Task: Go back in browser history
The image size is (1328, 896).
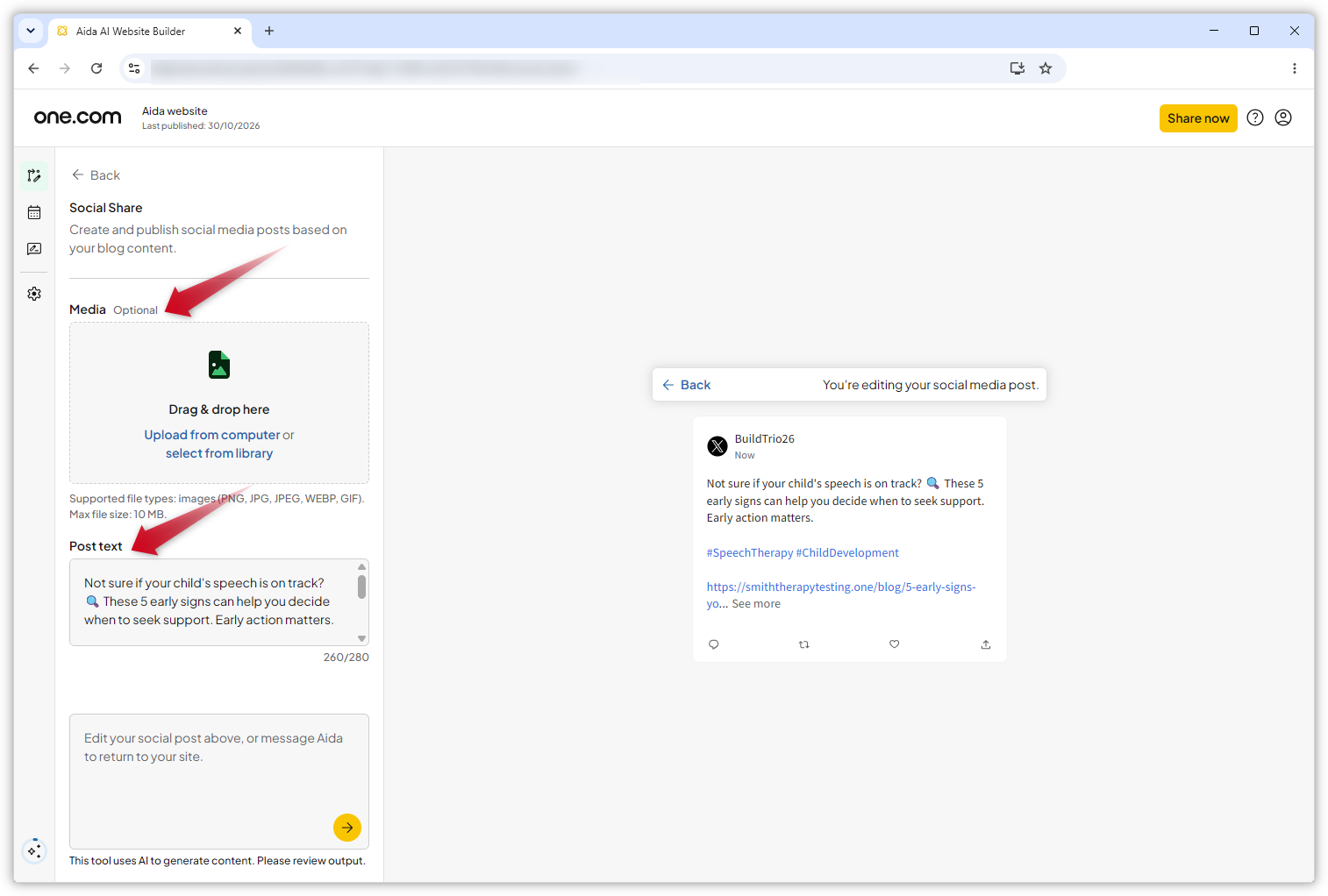Action: pos(33,68)
